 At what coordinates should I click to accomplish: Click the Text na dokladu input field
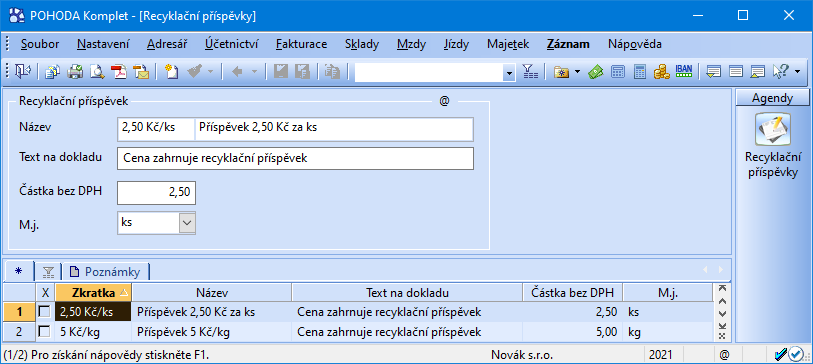296,159
